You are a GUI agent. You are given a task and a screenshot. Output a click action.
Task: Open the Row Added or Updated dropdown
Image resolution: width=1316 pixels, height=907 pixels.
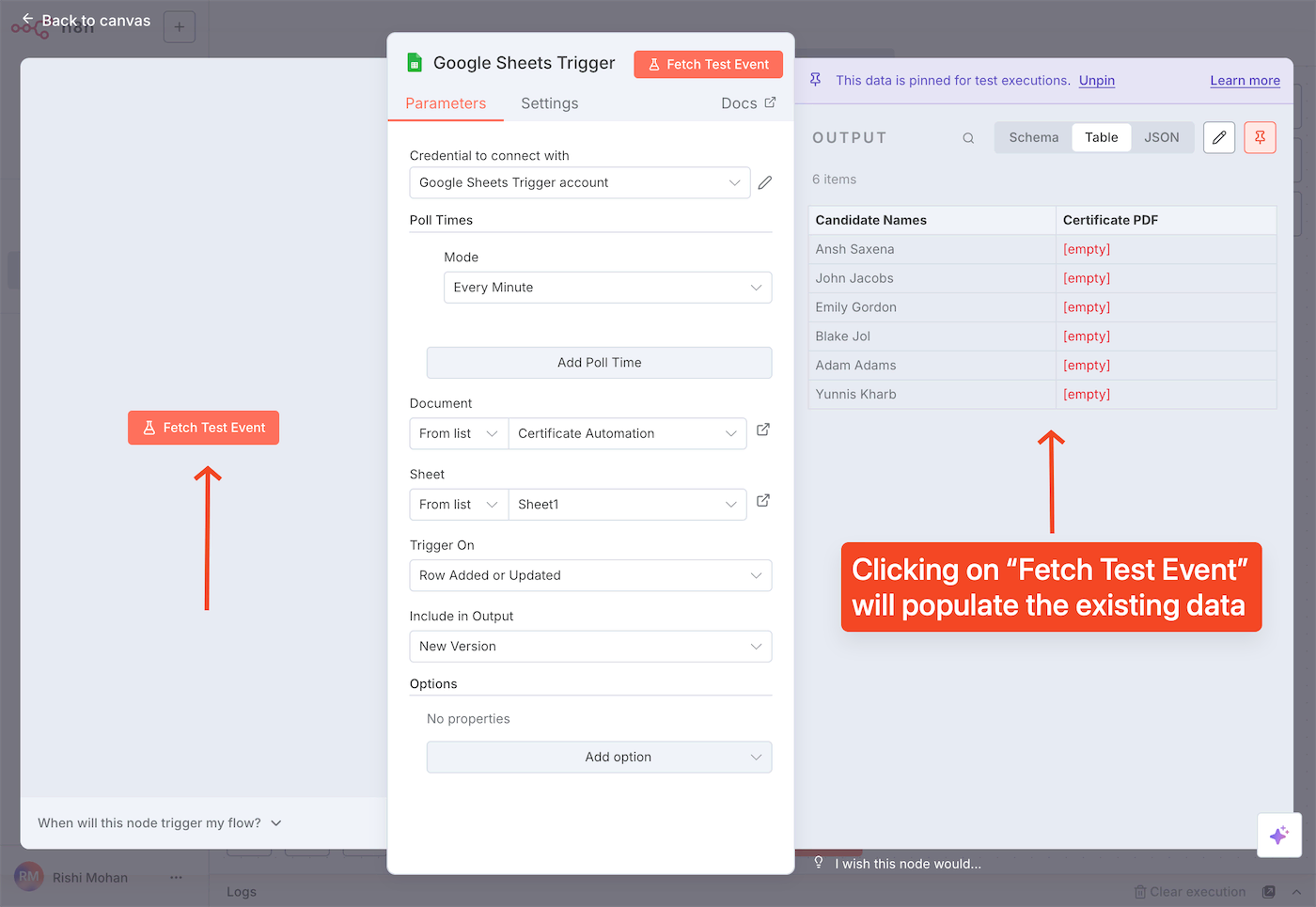pos(591,575)
